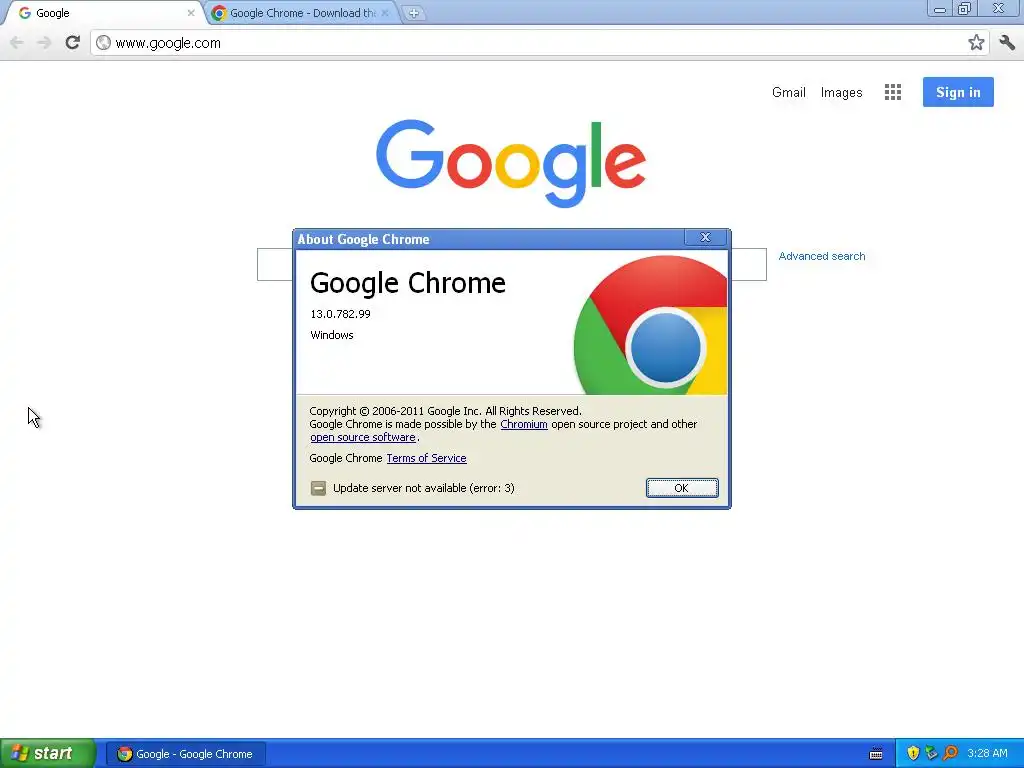Image resolution: width=1024 pixels, height=768 pixels.
Task: Open Advanced search
Action: 822,256
